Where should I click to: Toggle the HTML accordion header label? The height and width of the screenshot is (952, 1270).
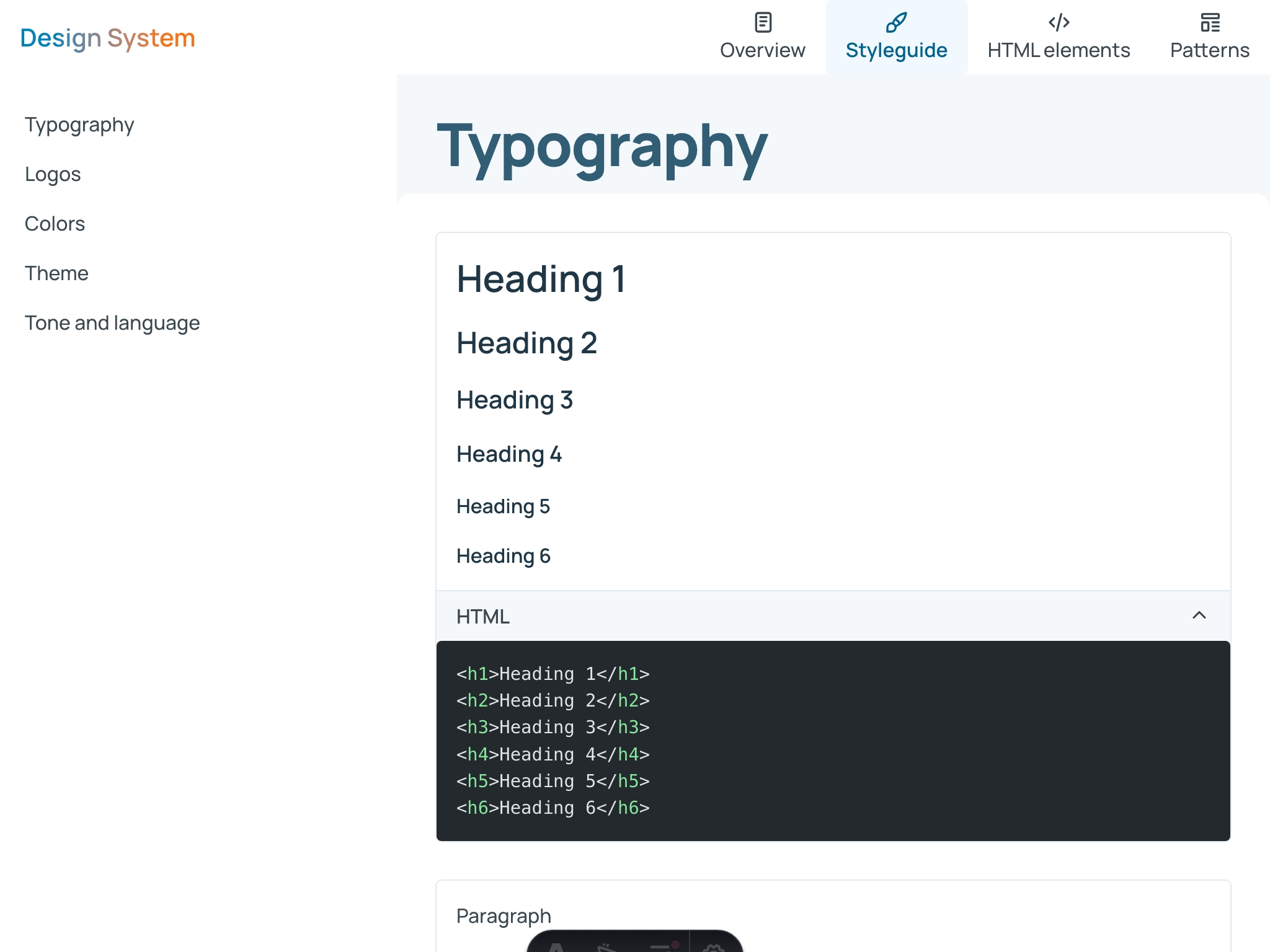[483, 617]
